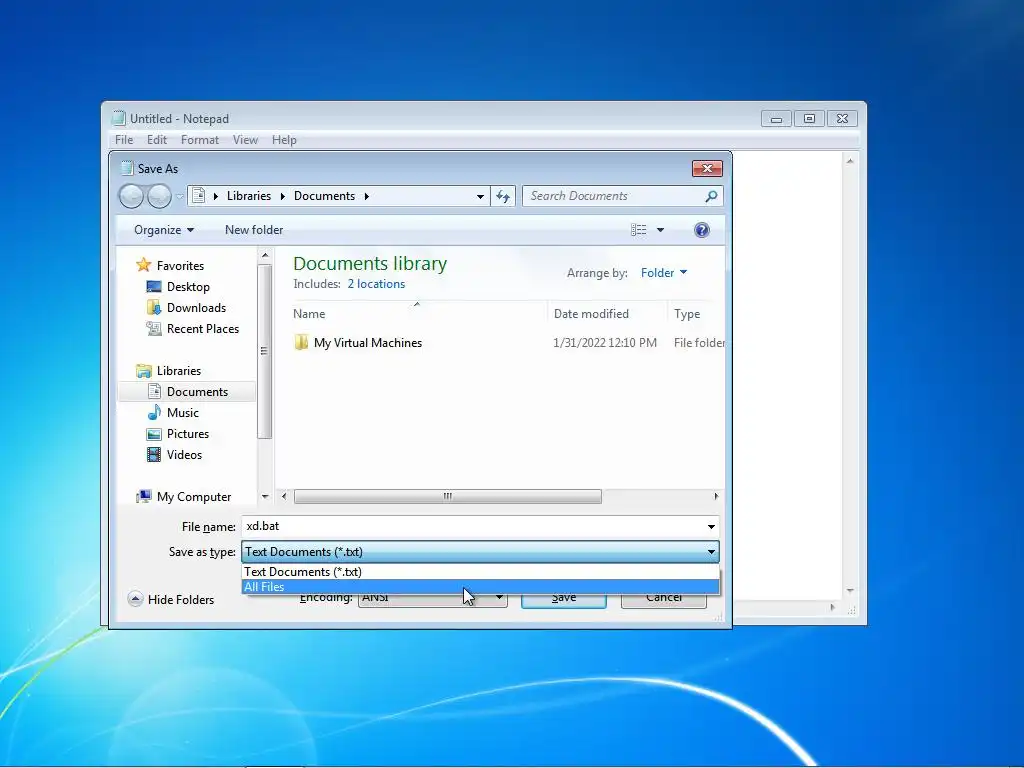
Task: Click the Videos filmstrip icon in sidebar
Action: [x=154, y=455]
